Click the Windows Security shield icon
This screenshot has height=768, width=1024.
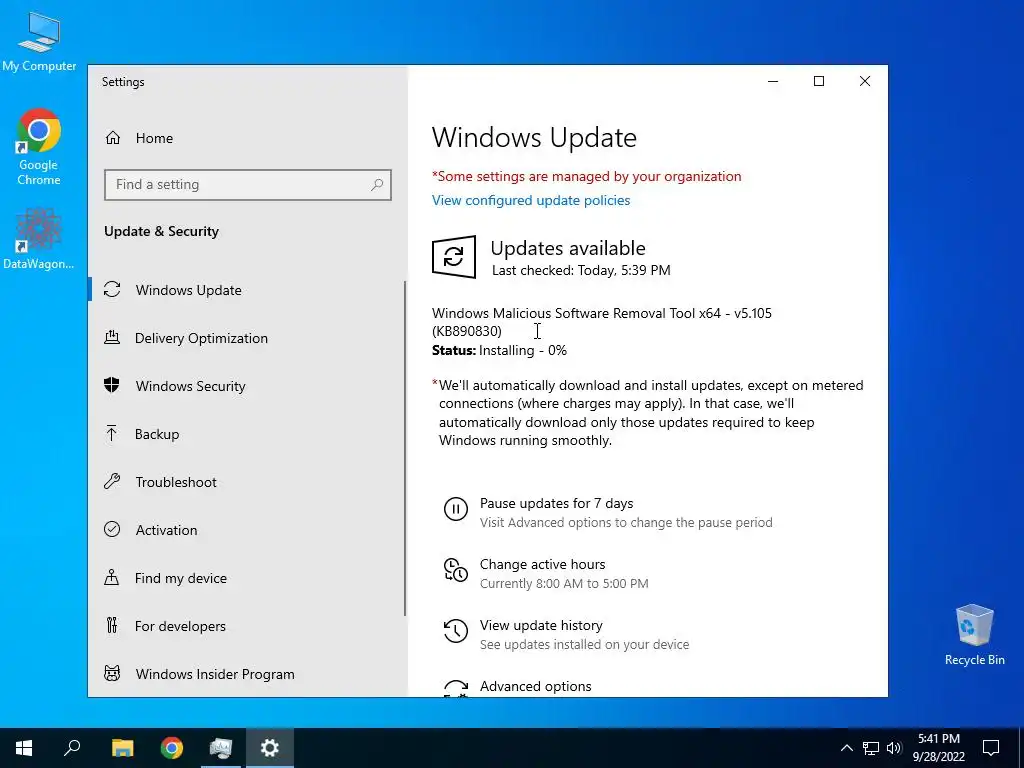[112, 385]
